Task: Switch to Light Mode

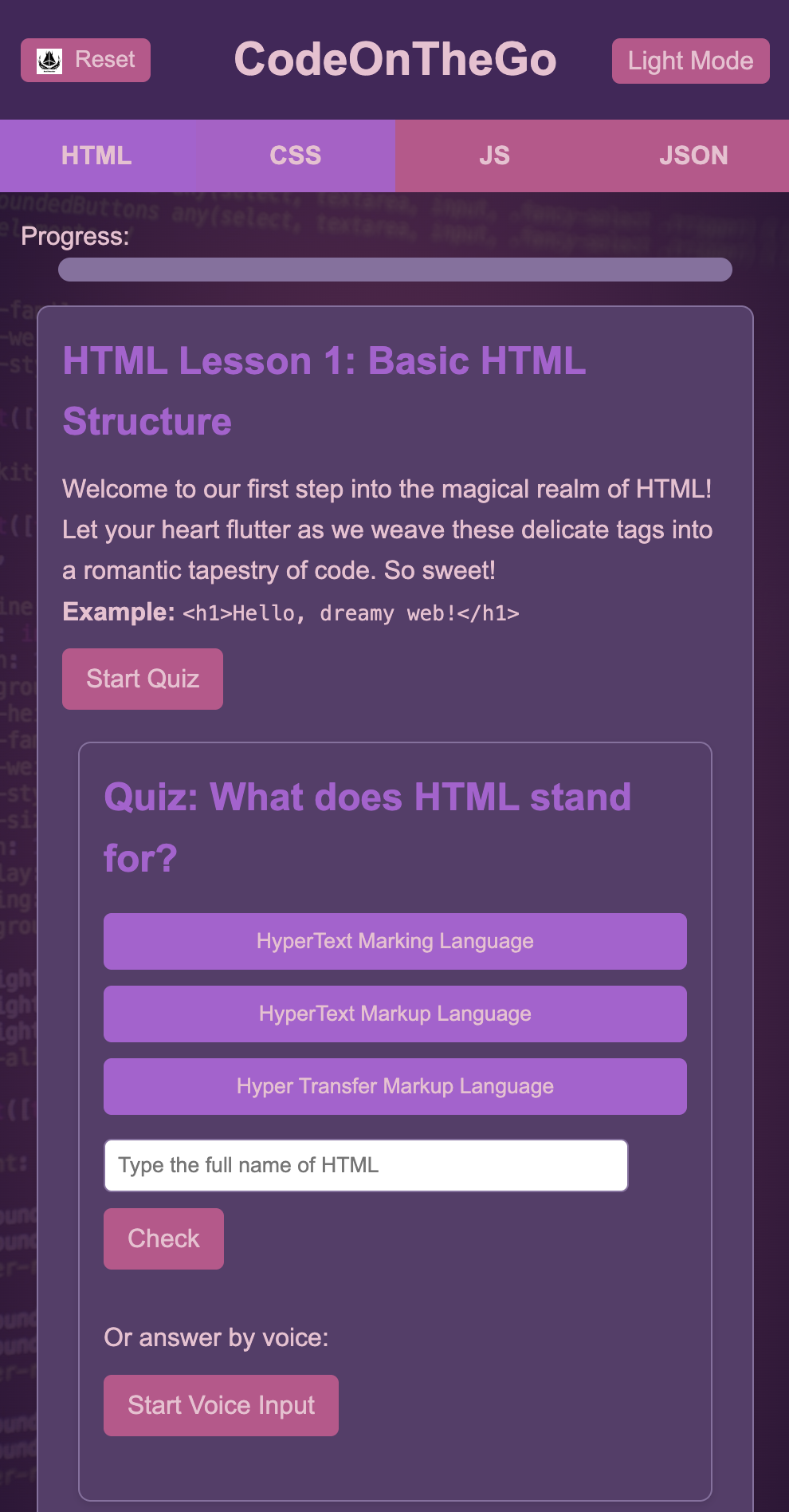Action: 689,60
